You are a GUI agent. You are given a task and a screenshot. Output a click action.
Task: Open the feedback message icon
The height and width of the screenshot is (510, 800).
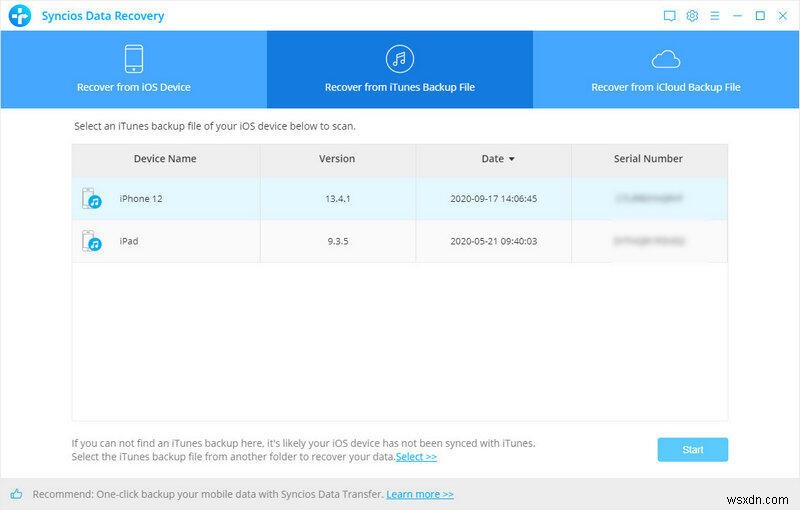coord(669,16)
